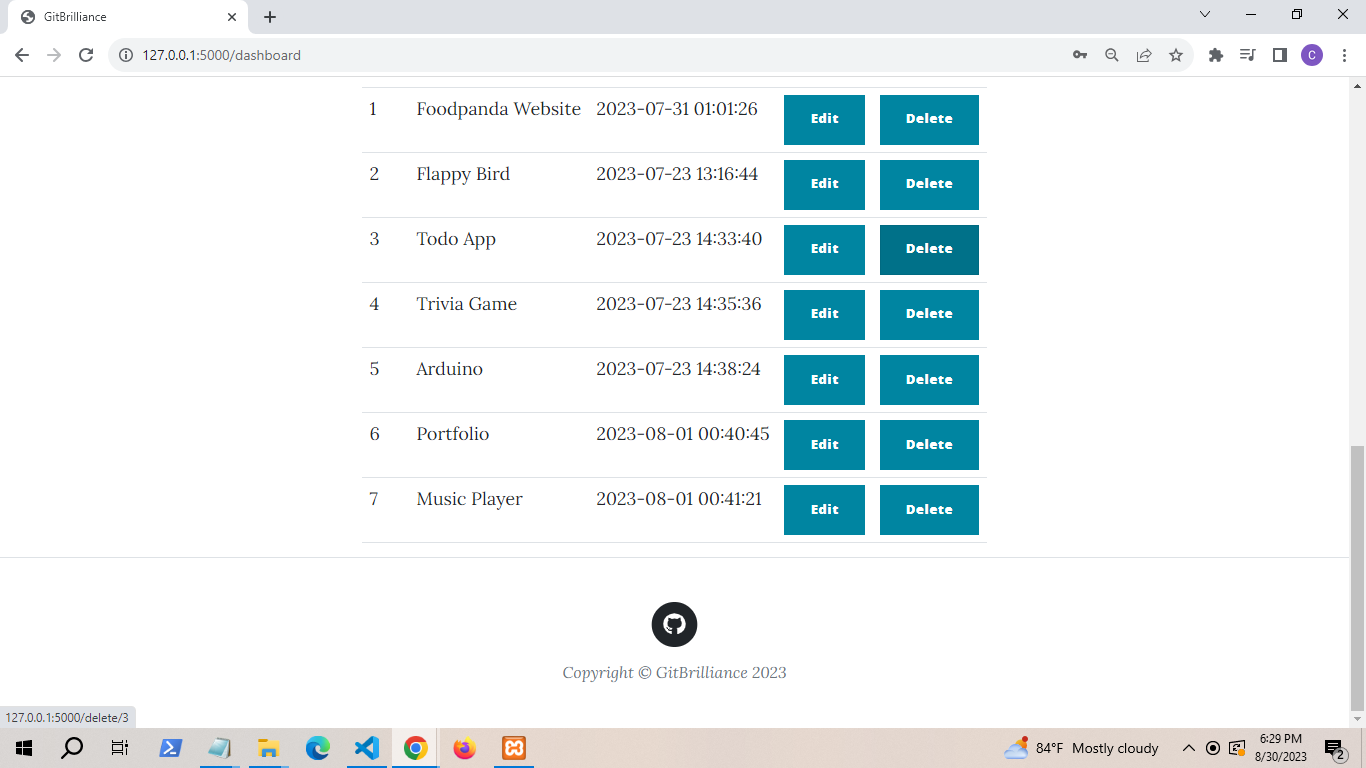Screen dimensions: 1366x768
Task: Click the share page icon in address bar
Action: 1144,55
